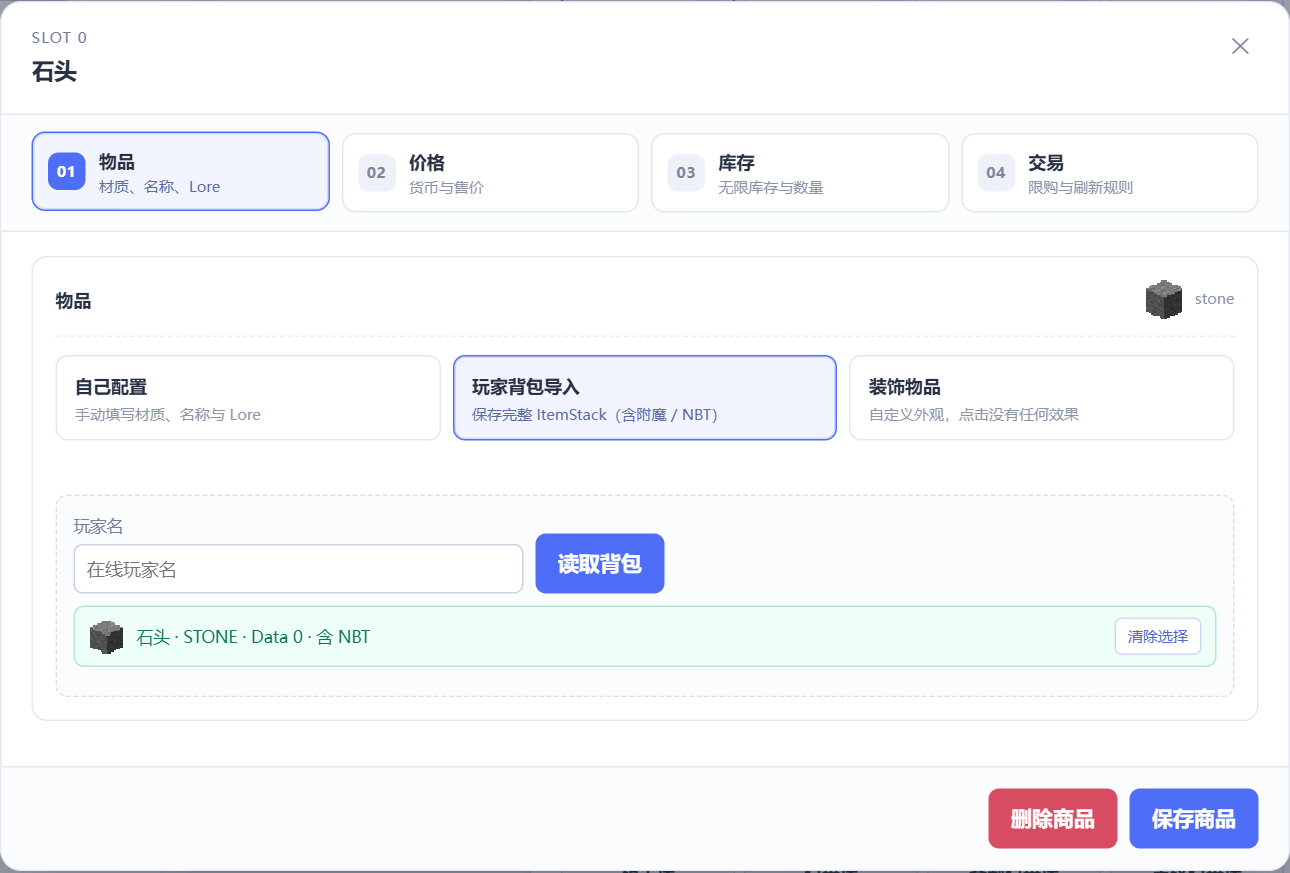Switch to step 02 价格 tab
Viewport: 1290px width, 873px height.
coord(490,173)
